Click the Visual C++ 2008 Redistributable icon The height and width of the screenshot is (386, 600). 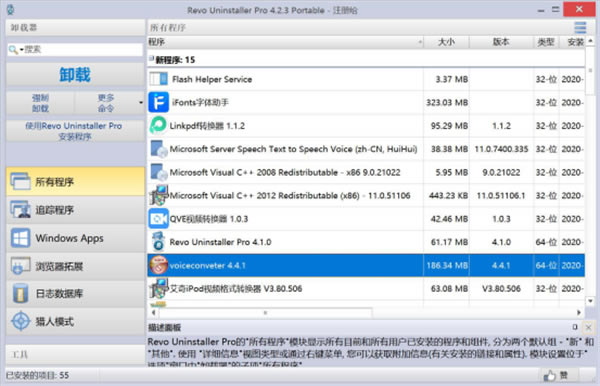coord(158,172)
